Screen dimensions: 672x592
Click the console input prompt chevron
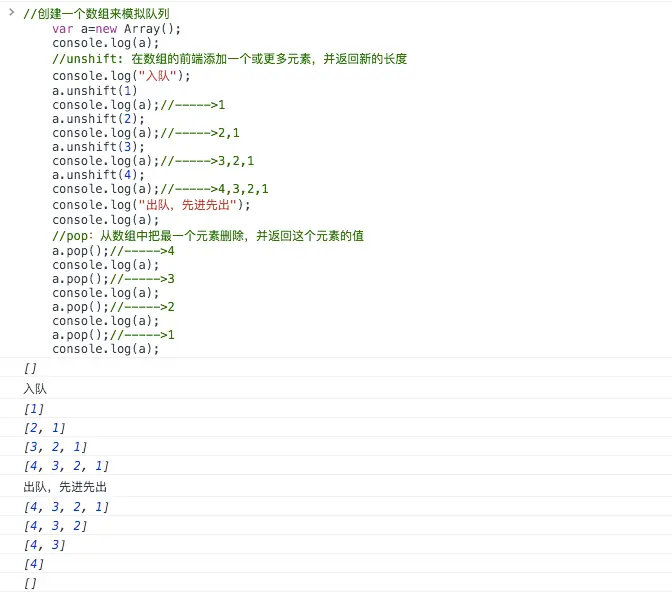click(12, 12)
